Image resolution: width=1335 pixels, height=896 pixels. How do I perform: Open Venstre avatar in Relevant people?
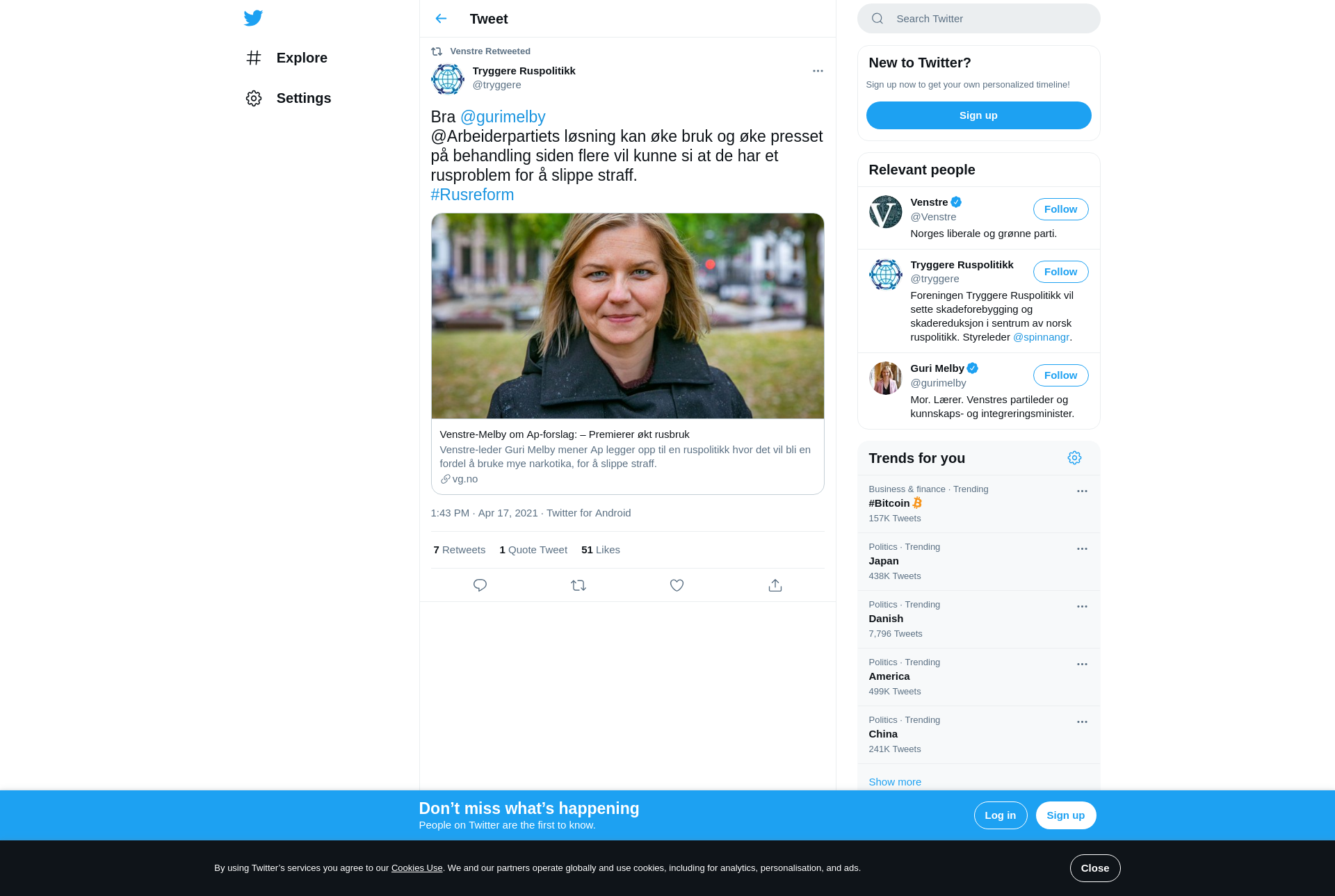tap(886, 212)
